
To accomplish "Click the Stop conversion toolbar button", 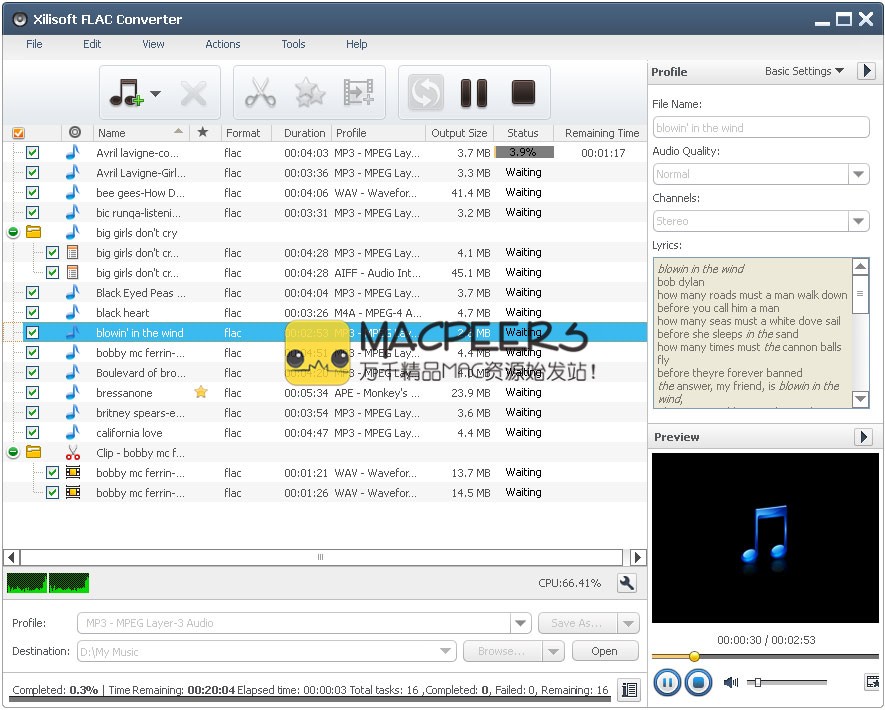I will pyautogui.click(x=524, y=94).
